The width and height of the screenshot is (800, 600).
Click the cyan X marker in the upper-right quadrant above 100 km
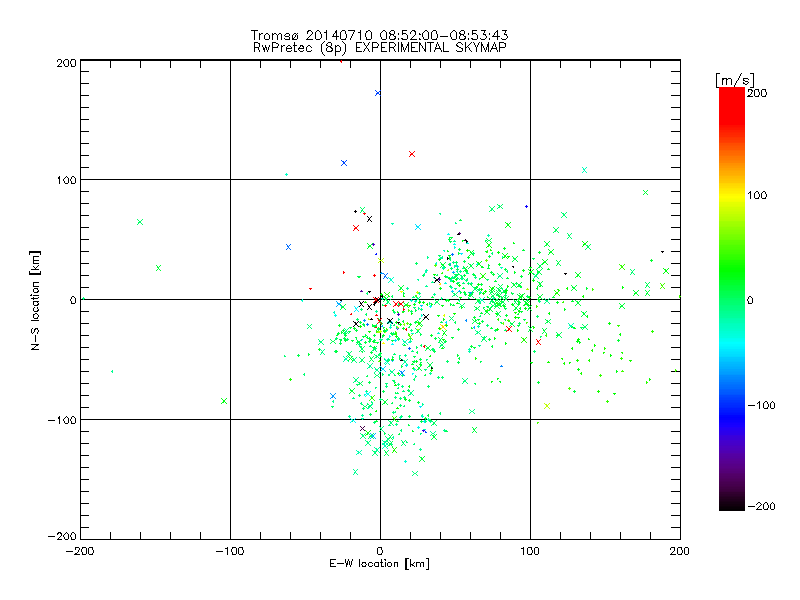pyautogui.click(x=584, y=170)
